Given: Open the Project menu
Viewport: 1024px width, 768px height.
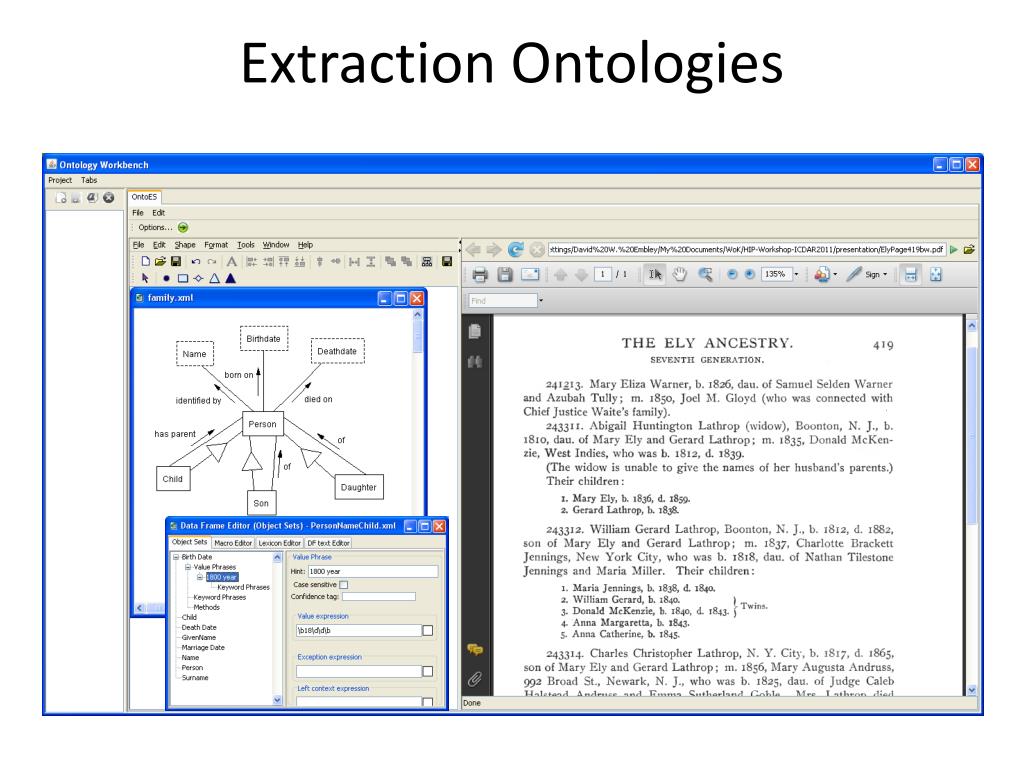Looking at the screenshot, I should (x=59, y=180).
